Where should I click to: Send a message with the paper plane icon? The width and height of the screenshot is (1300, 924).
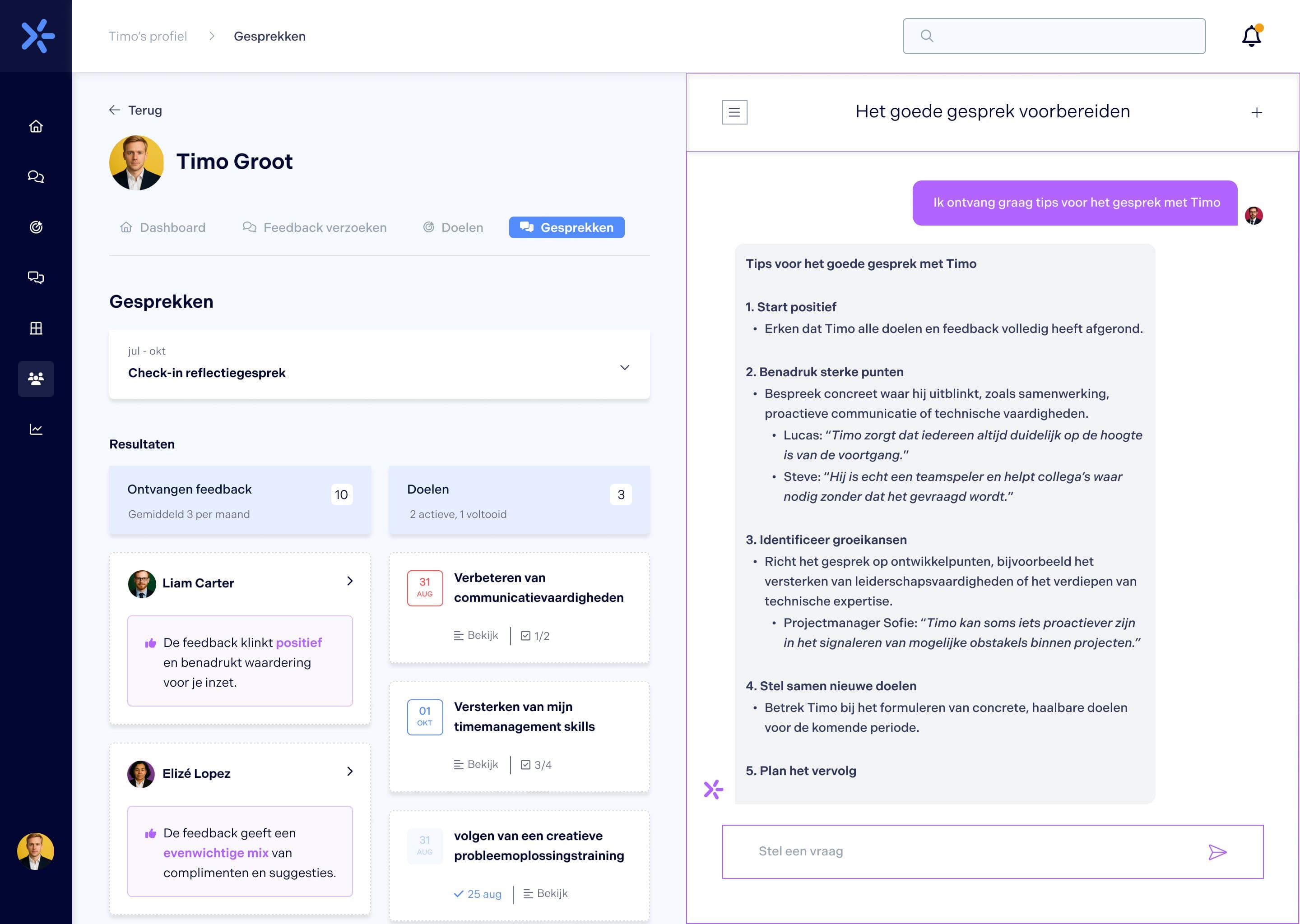click(1218, 852)
